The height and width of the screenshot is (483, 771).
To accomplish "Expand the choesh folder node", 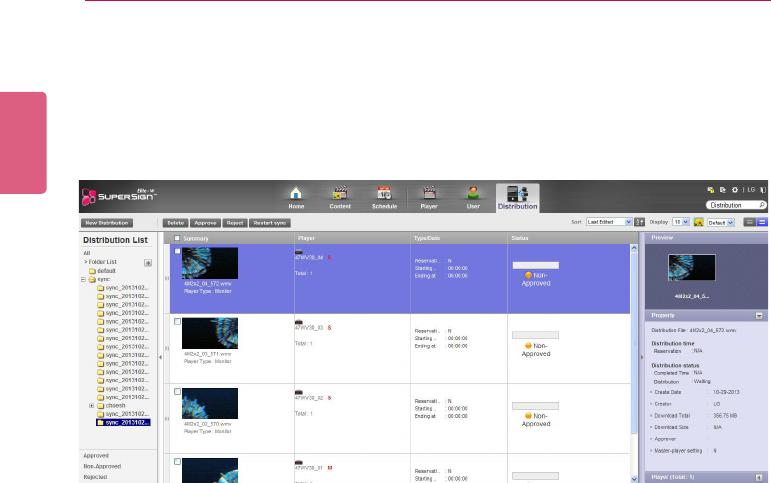I will pyautogui.click(x=91, y=406).
